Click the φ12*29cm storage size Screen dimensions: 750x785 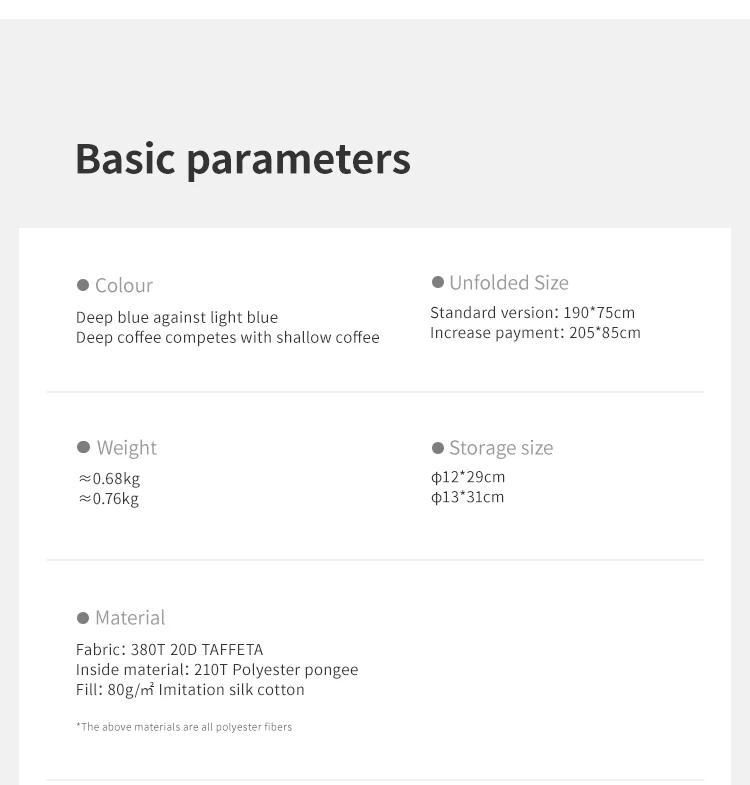tap(468, 477)
